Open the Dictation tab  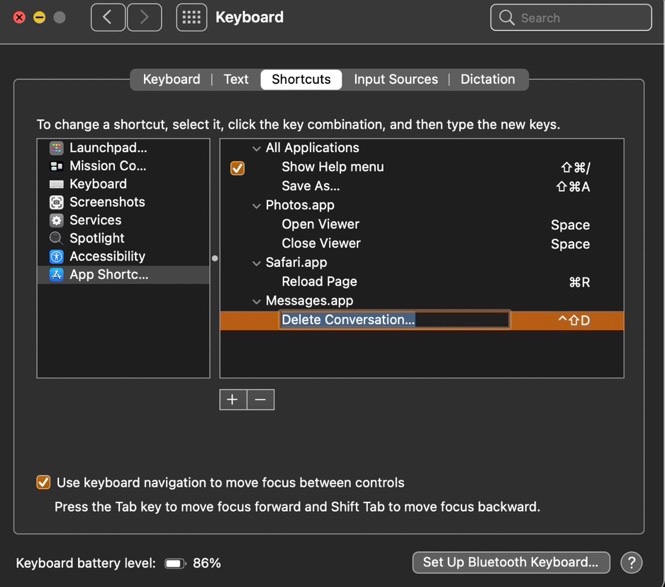(488, 79)
